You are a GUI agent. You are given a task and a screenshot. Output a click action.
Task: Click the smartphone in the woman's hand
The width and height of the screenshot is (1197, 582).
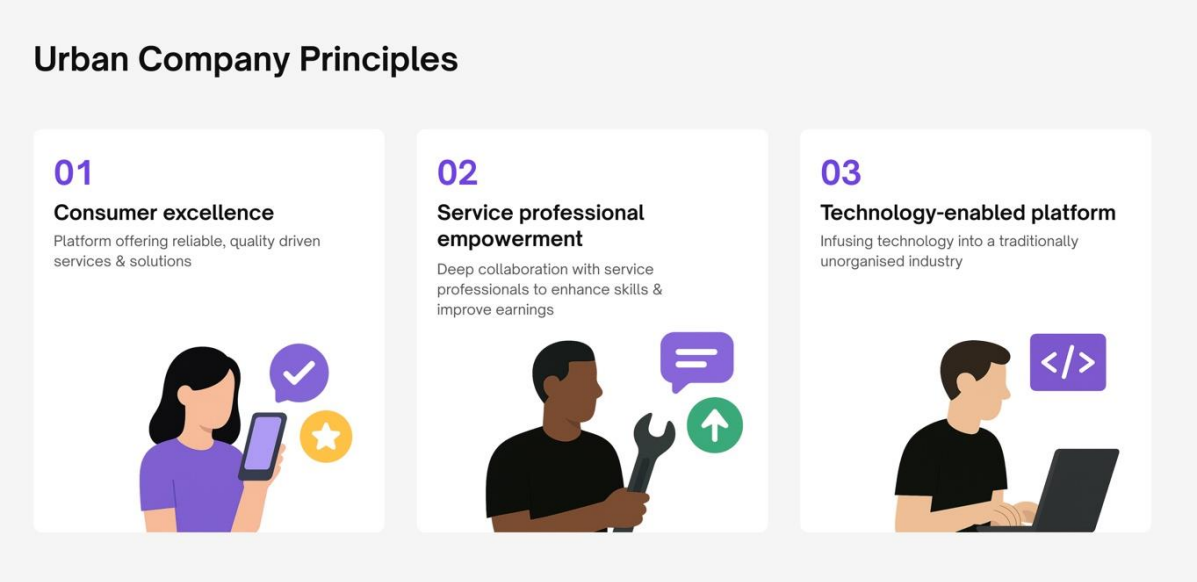[262, 447]
